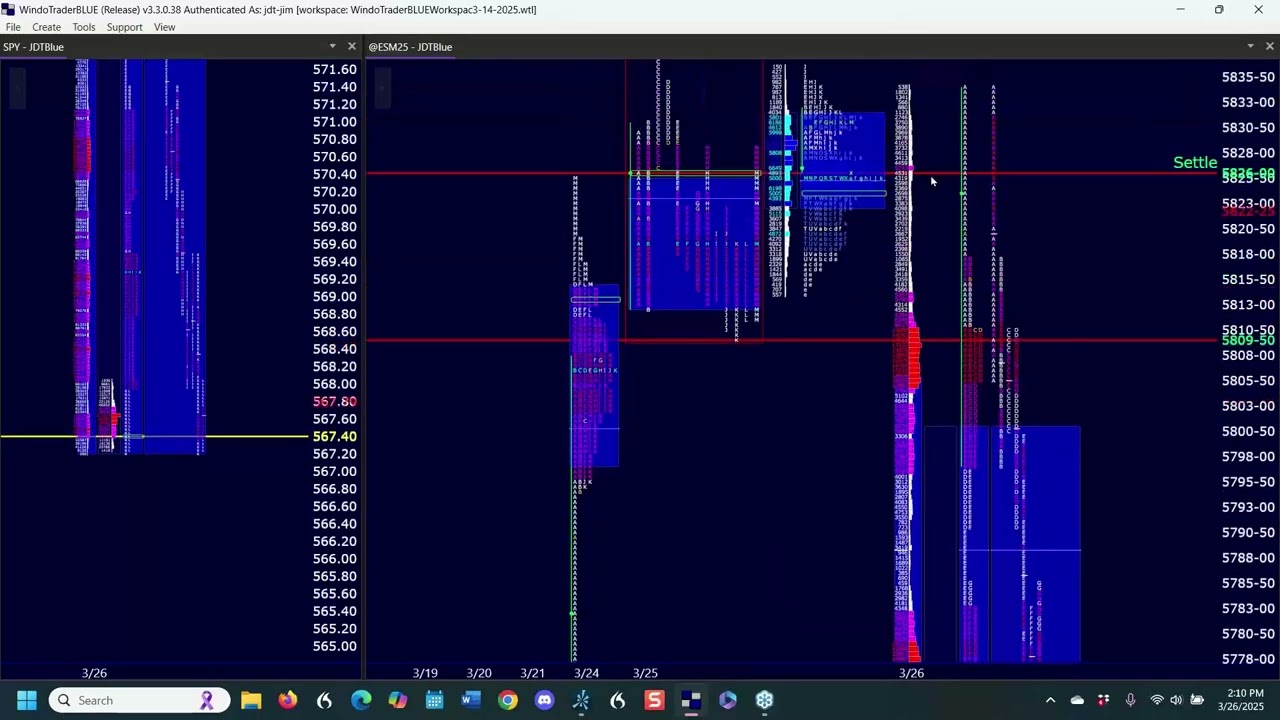Click the 3/19 date label on ES chart
The height and width of the screenshot is (720, 1280).
tap(425, 673)
